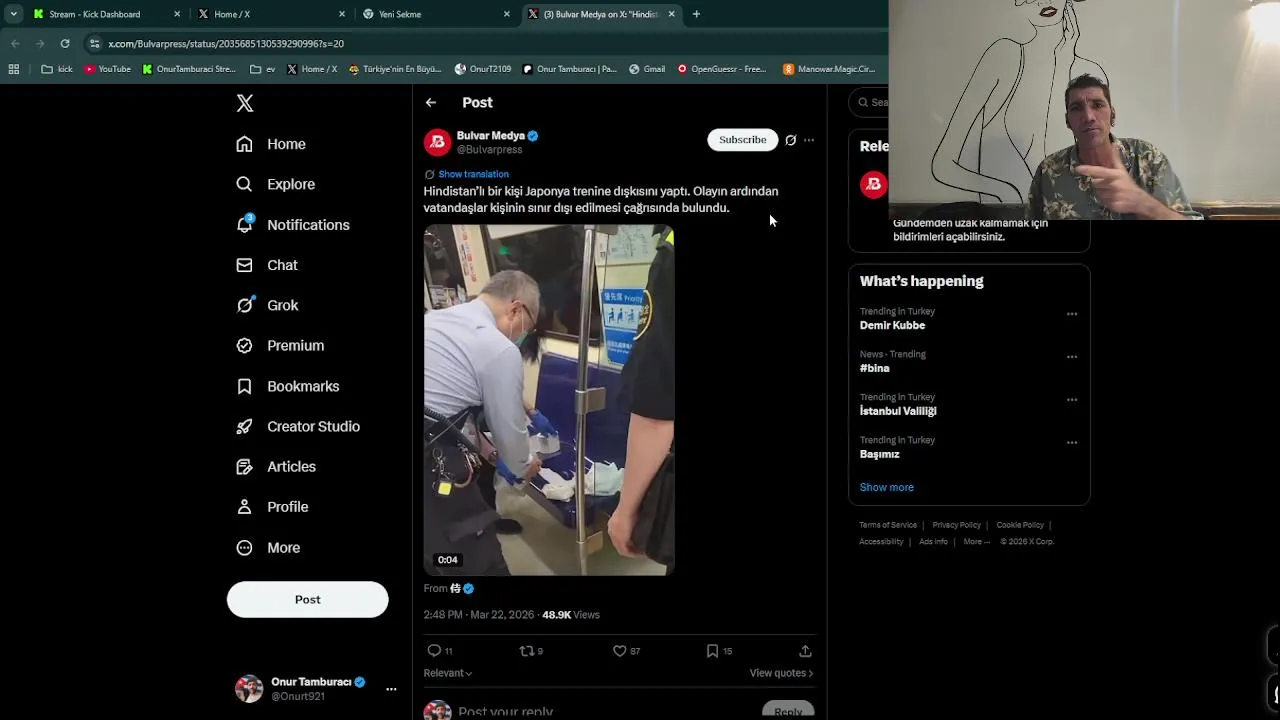Image resolution: width=1280 pixels, height=720 pixels.
Task: Open View quotes link
Action: [x=781, y=673]
